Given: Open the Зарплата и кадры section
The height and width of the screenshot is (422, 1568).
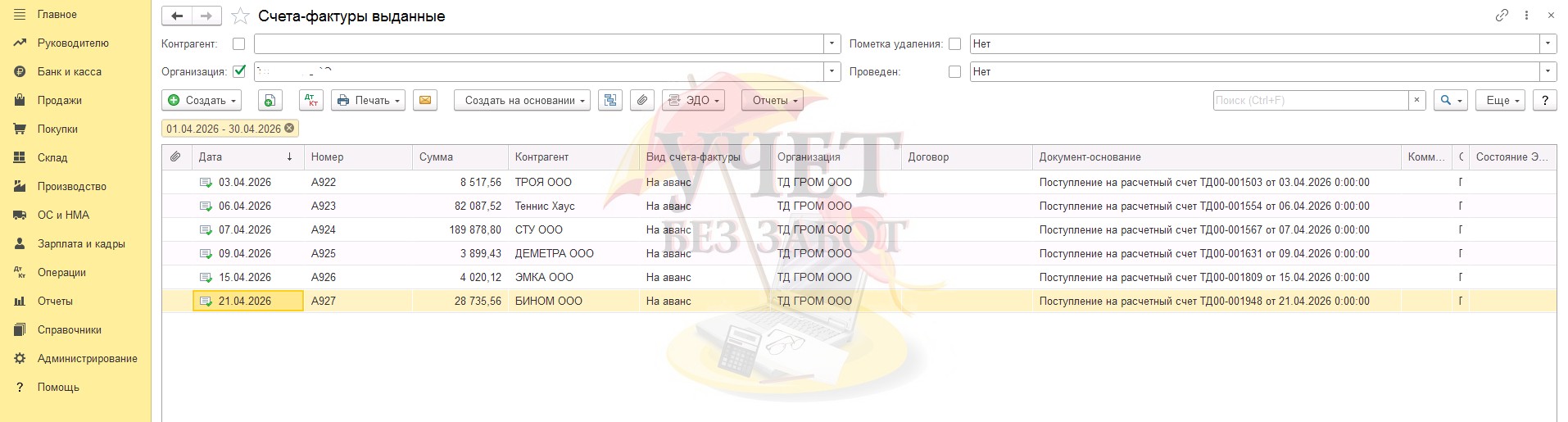Looking at the screenshot, I should click(x=81, y=244).
